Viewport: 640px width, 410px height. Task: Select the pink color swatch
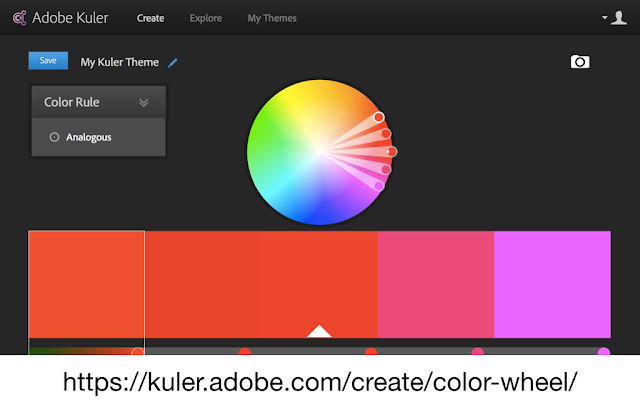coord(436,284)
